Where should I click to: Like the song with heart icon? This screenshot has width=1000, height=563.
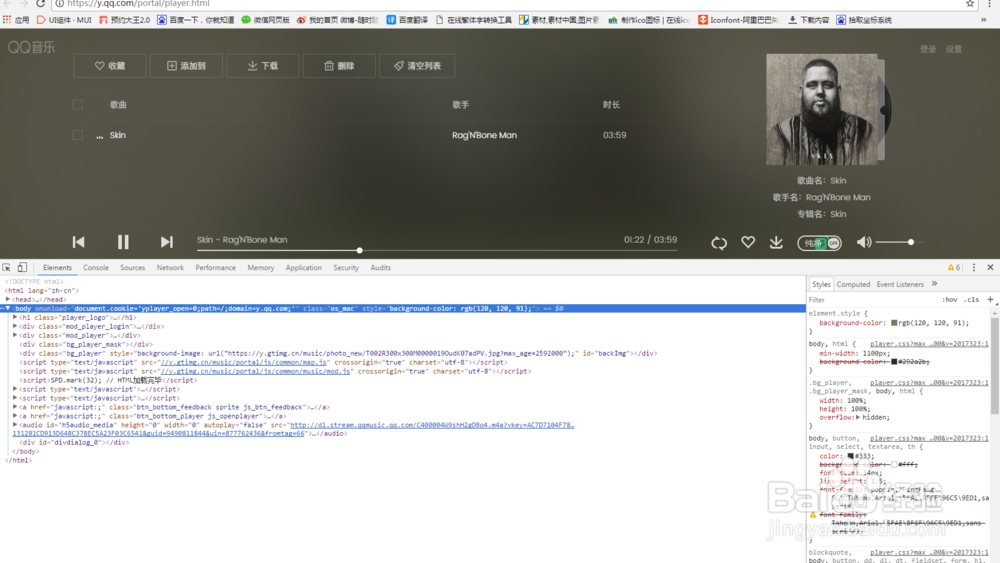point(747,242)
